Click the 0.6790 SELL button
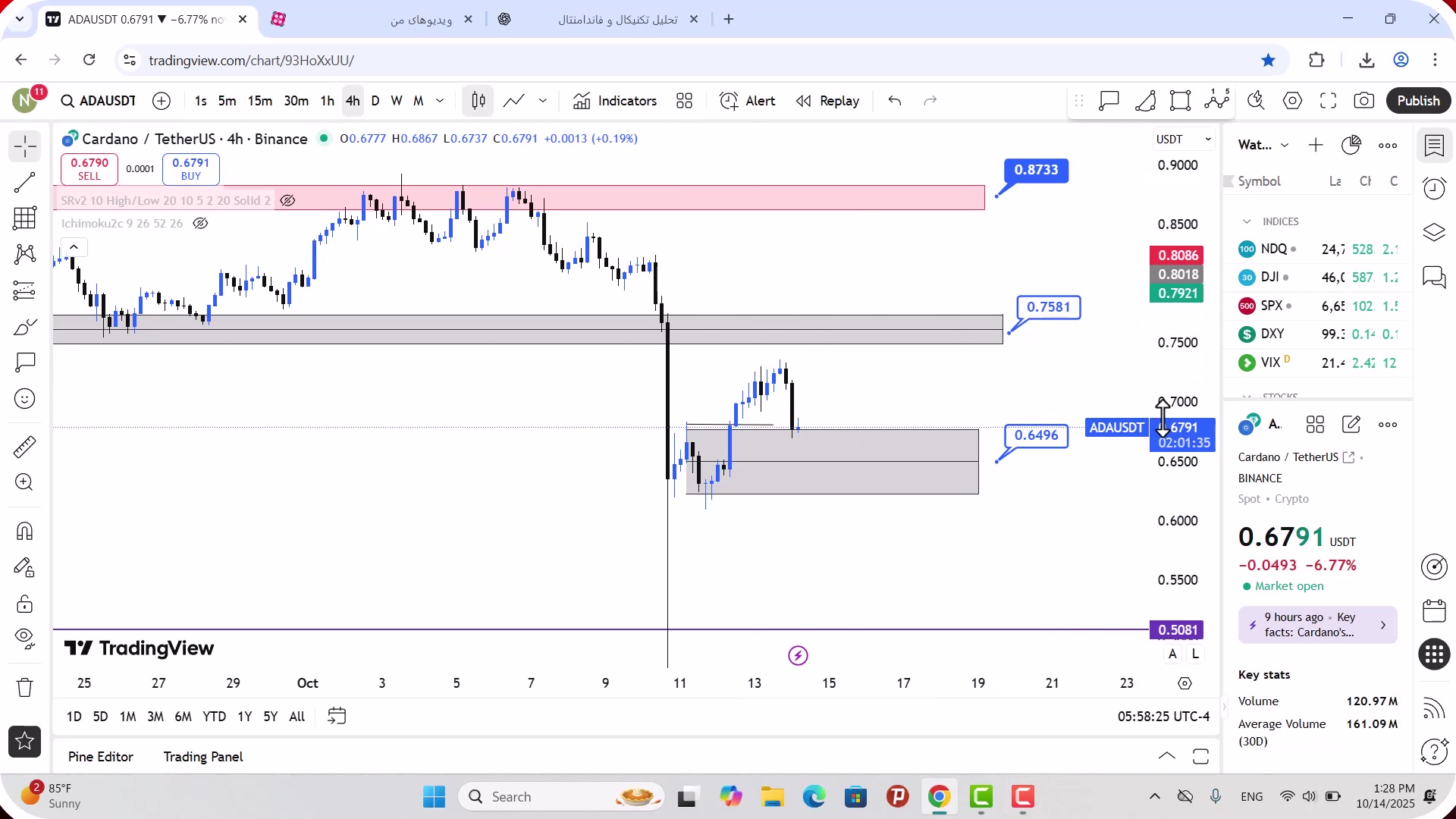The image size is (1456, 819). (89, 169)
